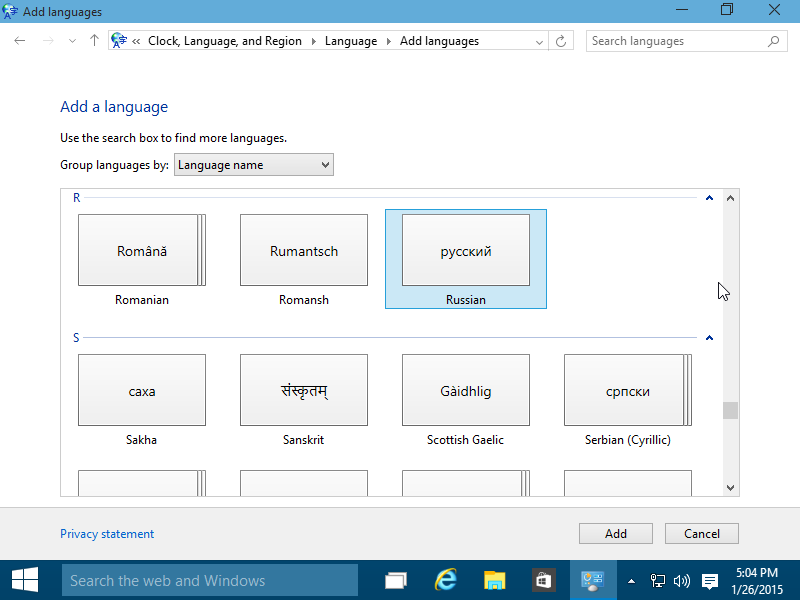Click the Add button
This screenshot has width=800, height=600.
point(616,534)
